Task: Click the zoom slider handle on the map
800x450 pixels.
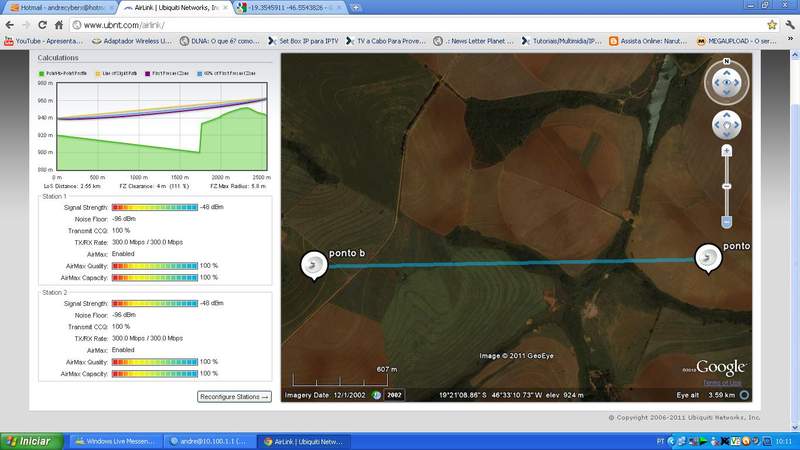Action: coord(727,186)
